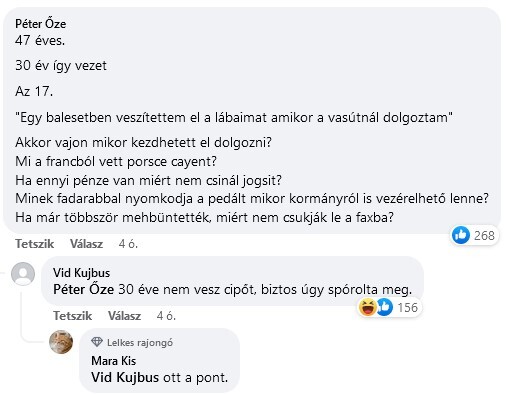Viewport: 512px width, 394px height.
Task: Open the Mara Kis commenter name link
Action: pos(113,361)
